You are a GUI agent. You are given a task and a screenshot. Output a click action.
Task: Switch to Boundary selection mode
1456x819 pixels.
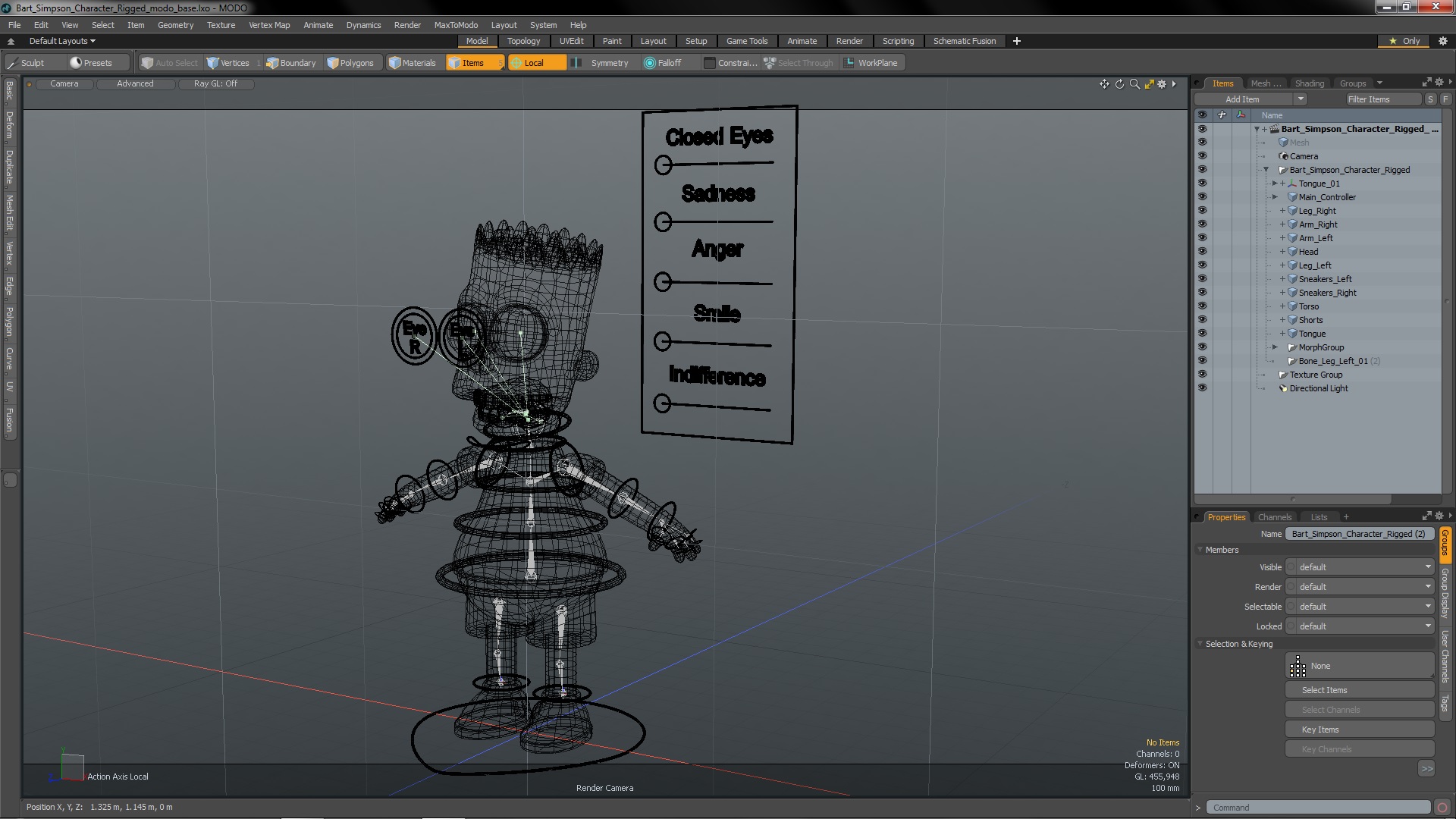click(291, 63)
